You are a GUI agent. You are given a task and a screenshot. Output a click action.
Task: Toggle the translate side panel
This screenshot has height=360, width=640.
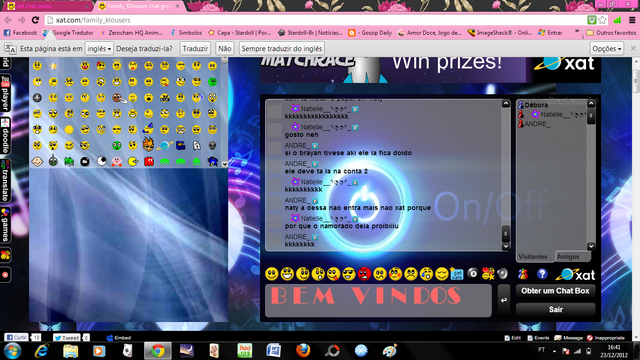click(x=5, y=180)
